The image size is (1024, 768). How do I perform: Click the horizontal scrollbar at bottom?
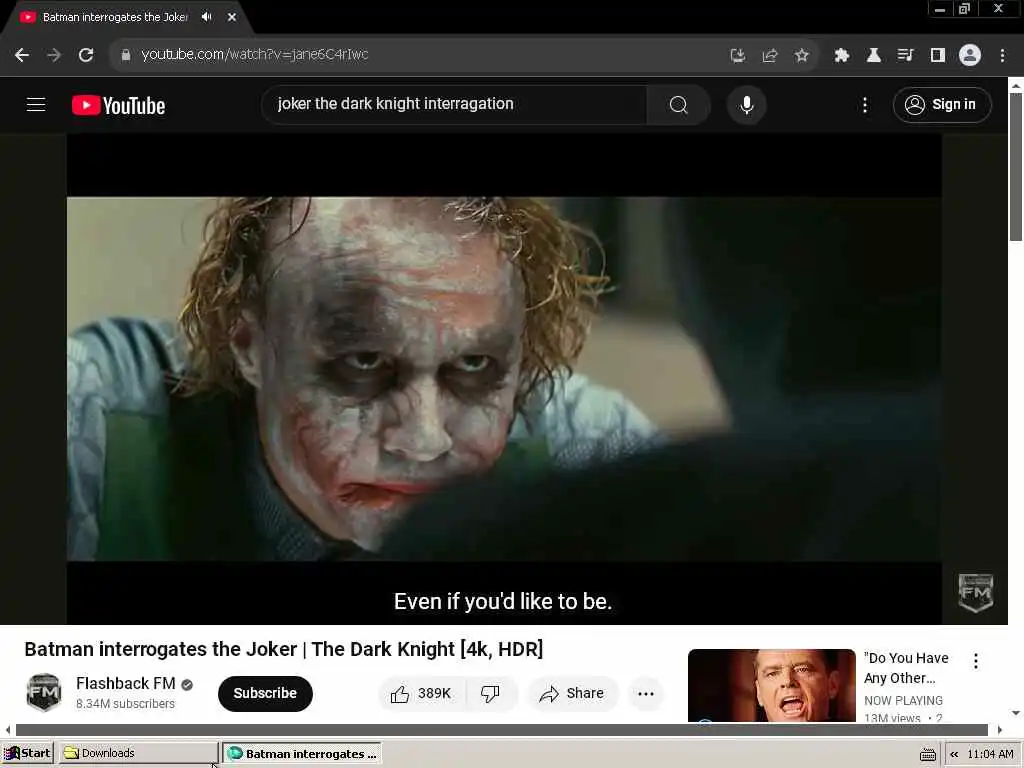click(x=502, y=729)
